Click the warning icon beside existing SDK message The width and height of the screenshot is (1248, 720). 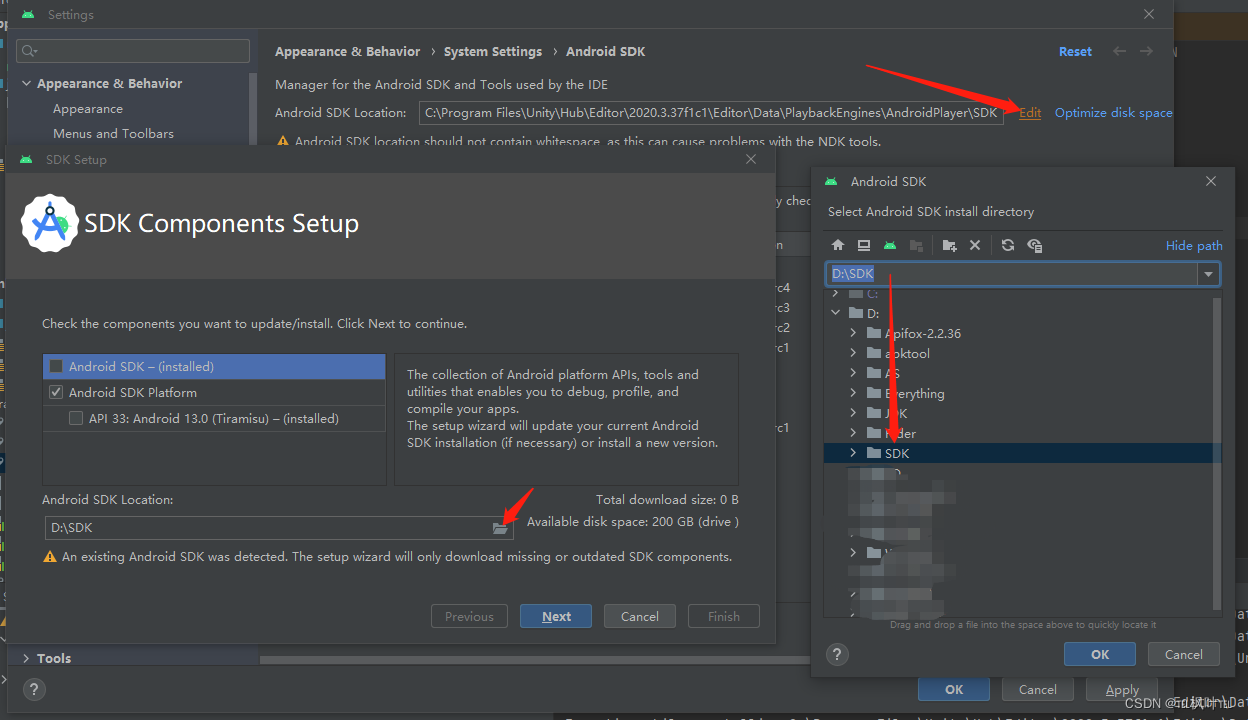point(50,557)
